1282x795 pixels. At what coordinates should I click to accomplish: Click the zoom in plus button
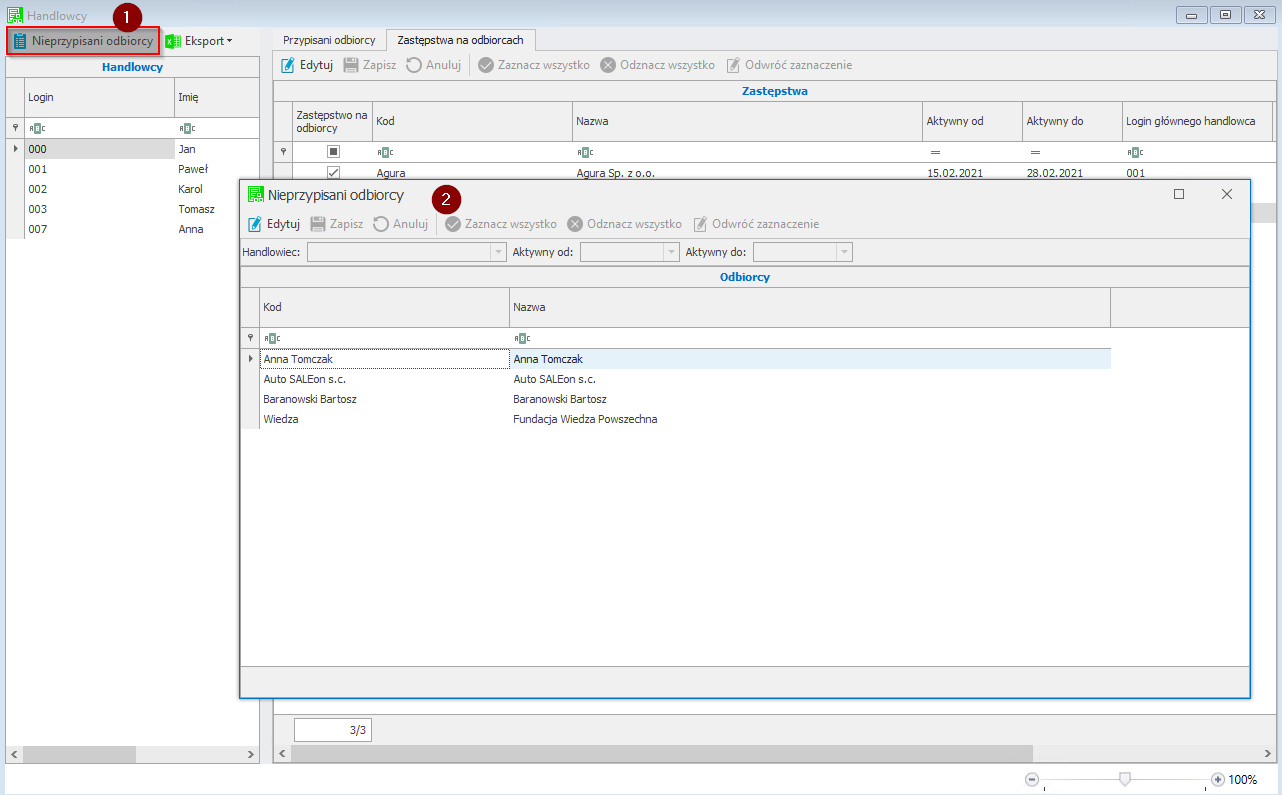pyautogui.click(x=1217, y=779)
